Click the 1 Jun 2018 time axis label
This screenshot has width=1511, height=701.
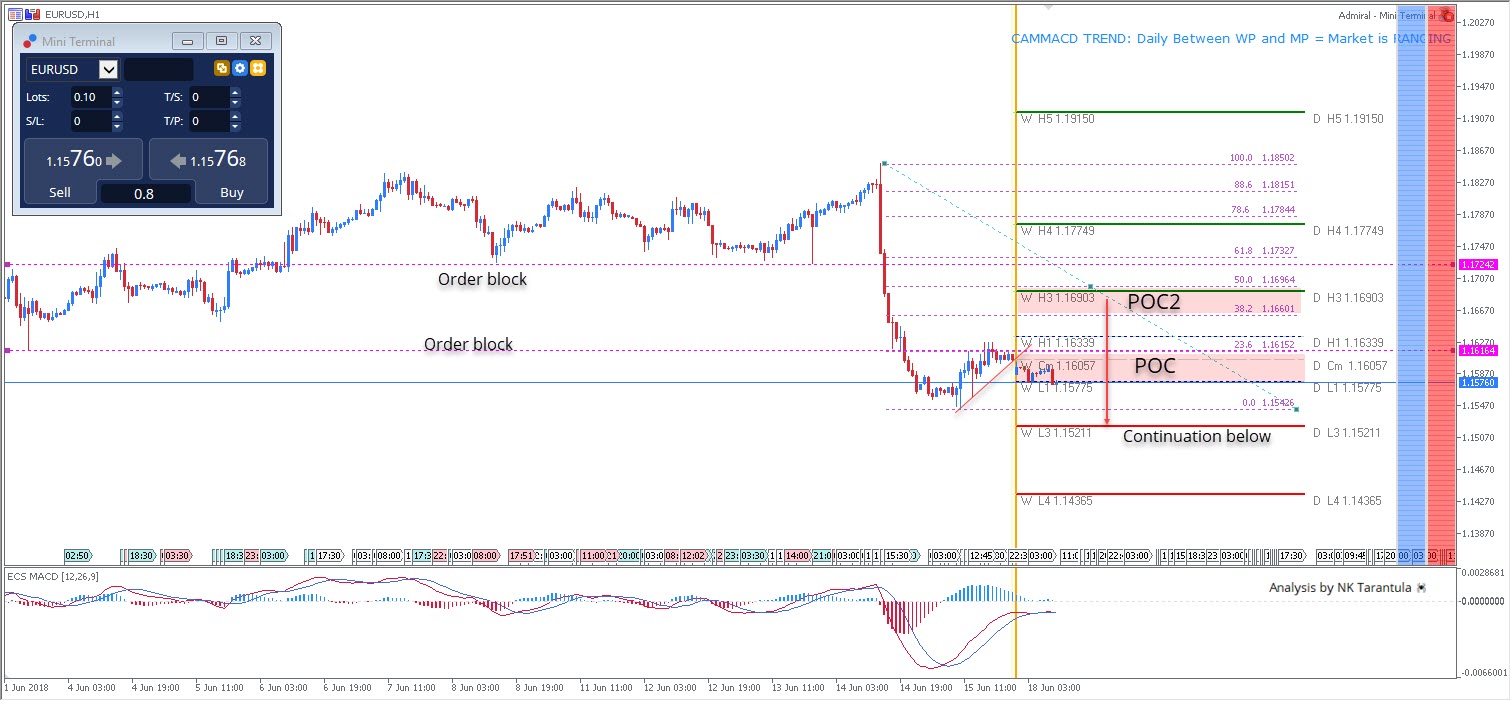[x=27, y=688]
